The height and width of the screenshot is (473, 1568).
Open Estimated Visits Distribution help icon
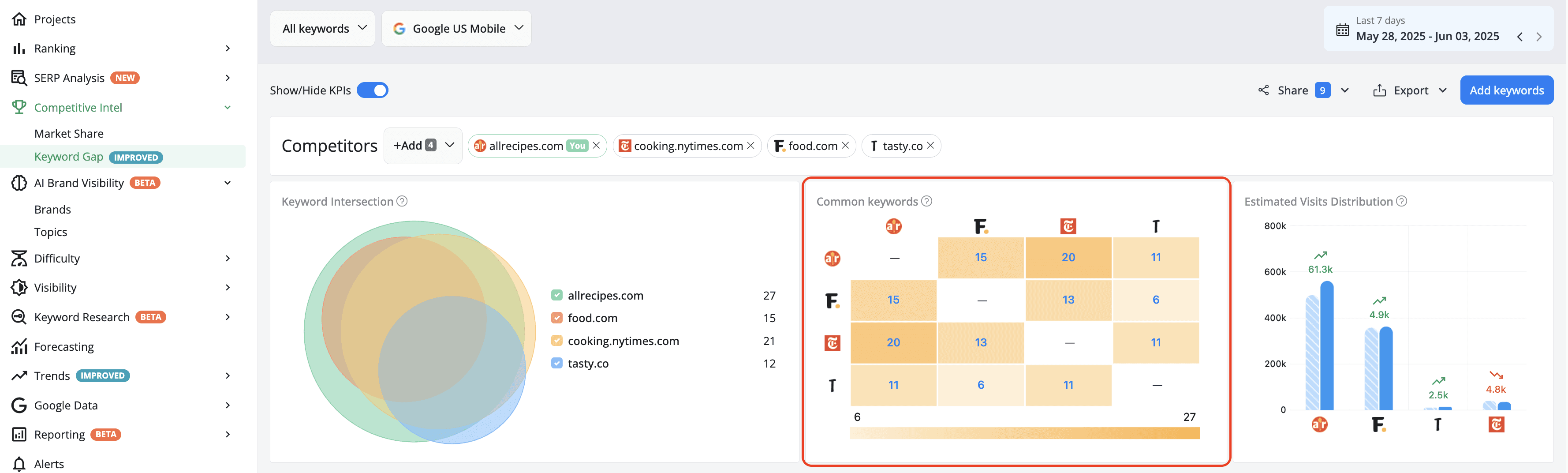pyautogui.click(x=1401, y=201)
